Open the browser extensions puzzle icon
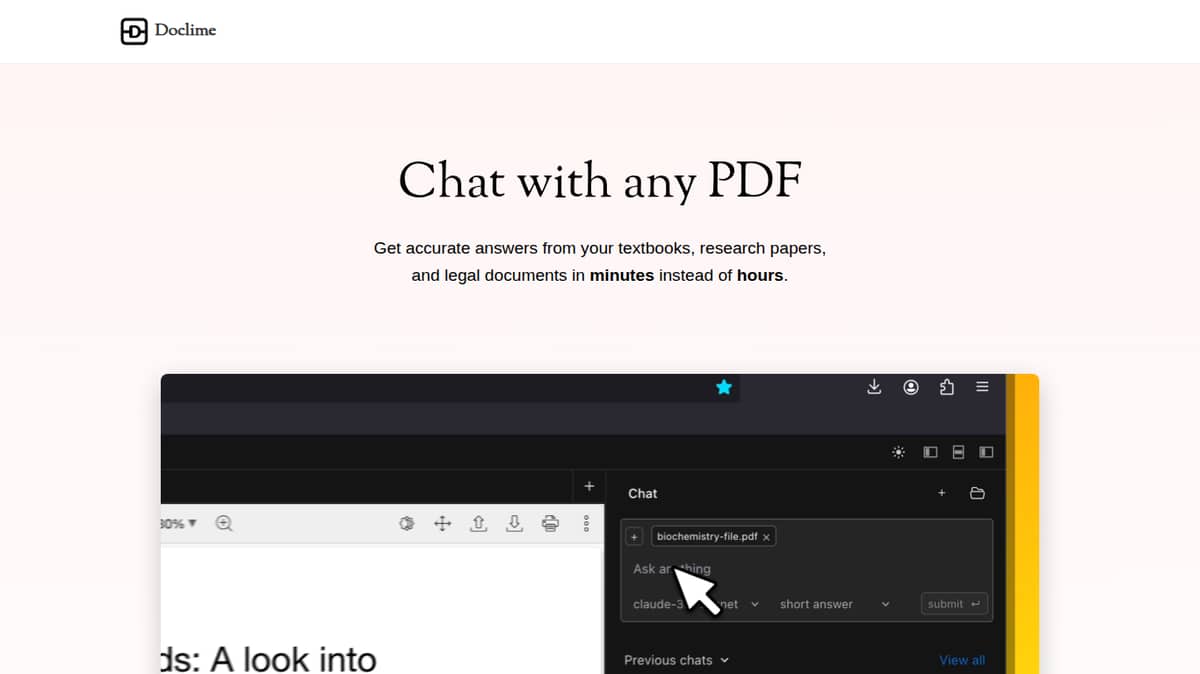The height and width of the screenshot is (674, 1200). coord(947,387)
